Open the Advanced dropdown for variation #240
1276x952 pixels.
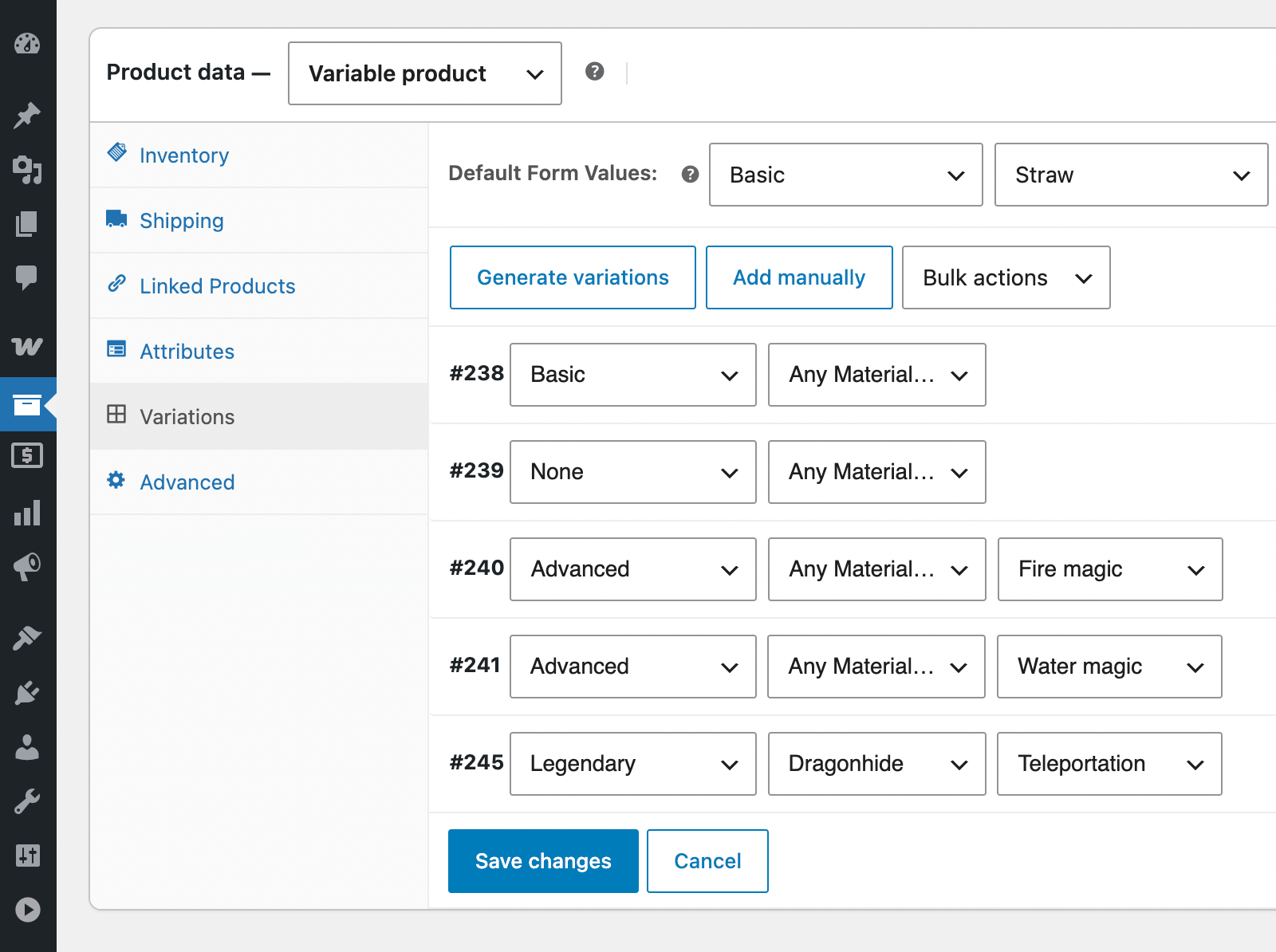click(633, 569)
